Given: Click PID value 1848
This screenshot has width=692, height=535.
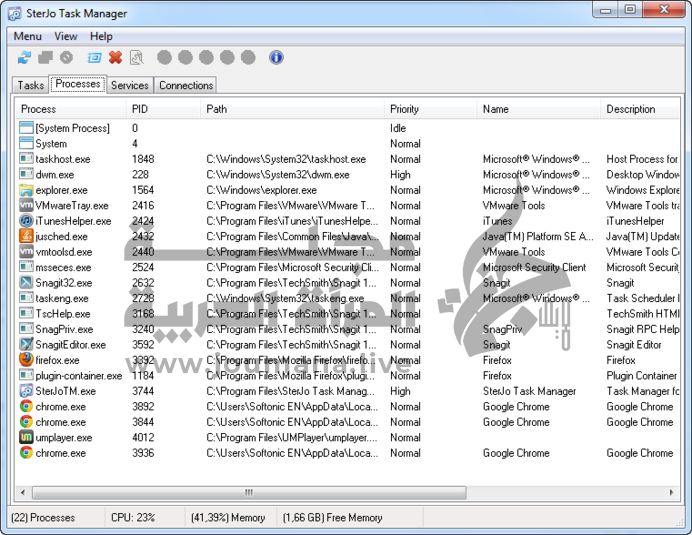Looking at the screenshot, I should coord(143,159).
